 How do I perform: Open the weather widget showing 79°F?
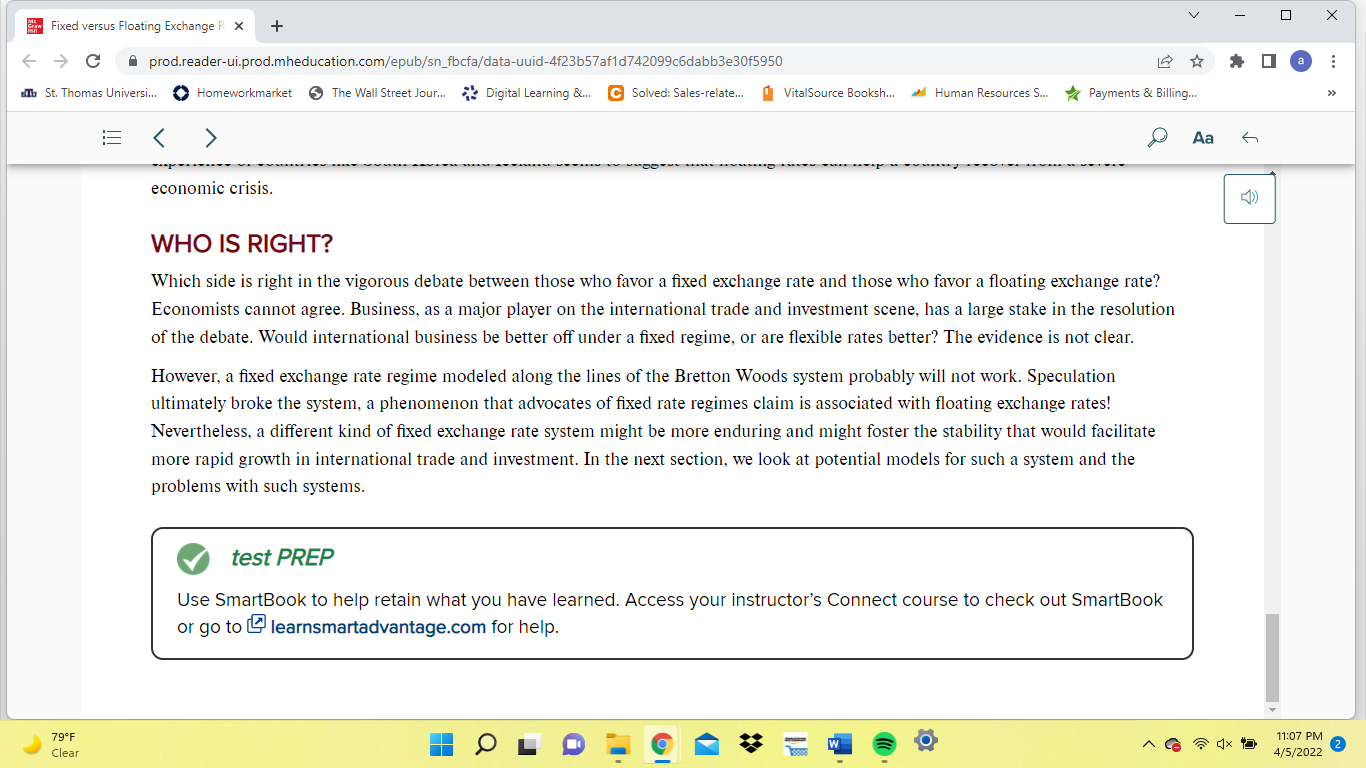[x=50, y=744]
